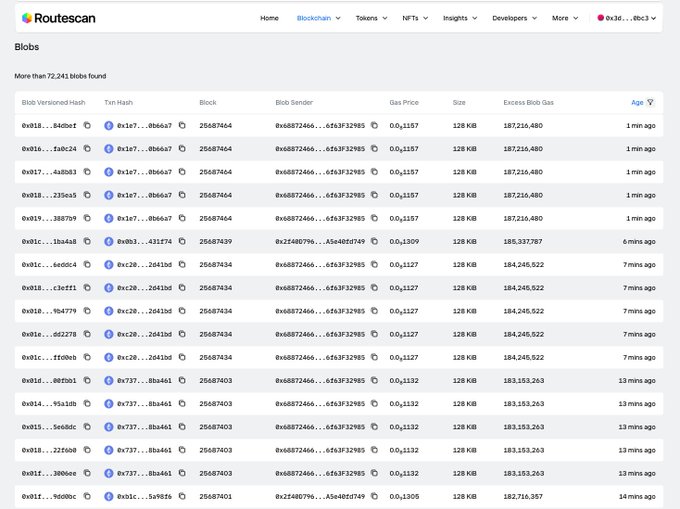This screenshot has height=509, width=680.
Task: Click the Gas Price column header
Action: (404, 102)
